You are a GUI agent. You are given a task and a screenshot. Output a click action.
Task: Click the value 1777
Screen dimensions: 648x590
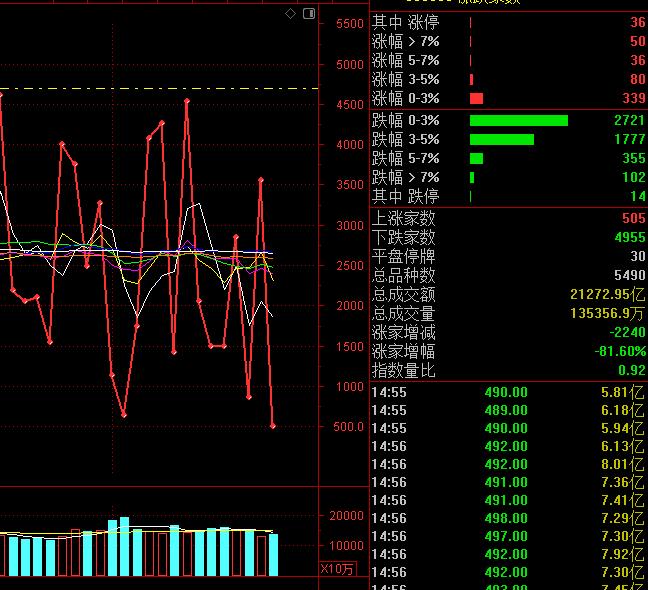[629, 139]
